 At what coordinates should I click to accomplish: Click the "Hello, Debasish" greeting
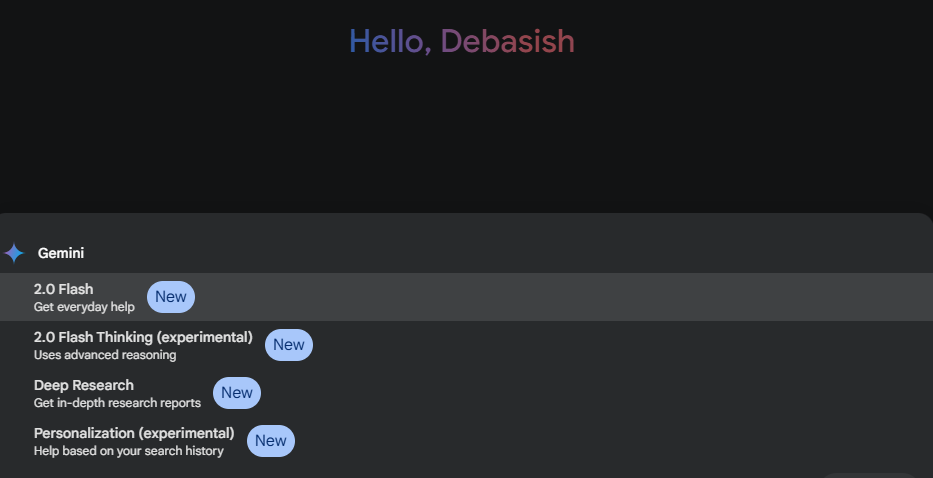pos(462,41)
